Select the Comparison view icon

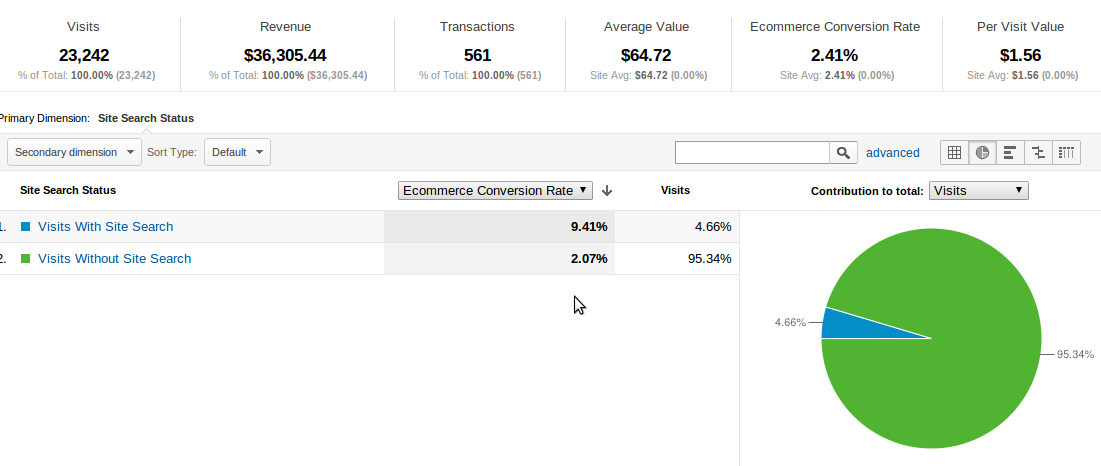tap(1038, 153)
